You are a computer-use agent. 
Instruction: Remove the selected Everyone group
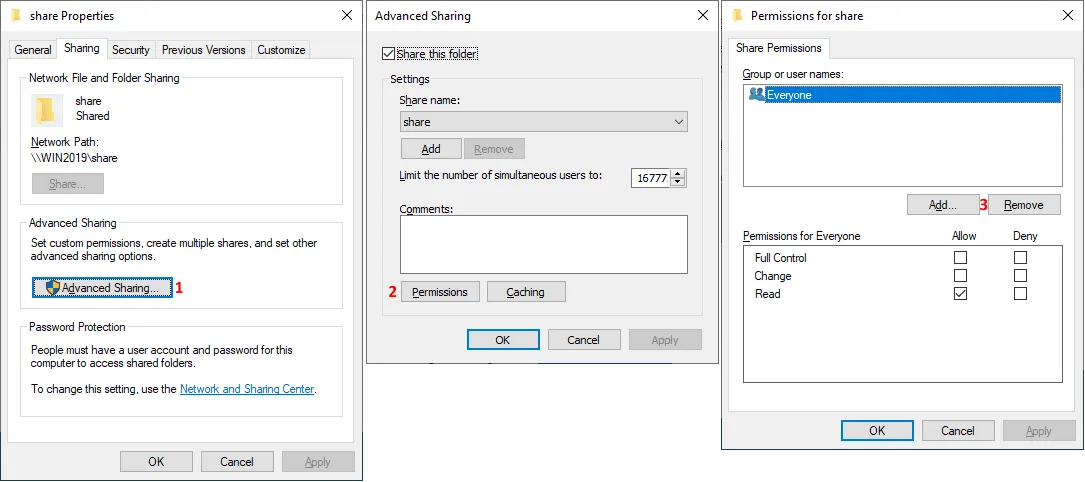coord(1024,205)
